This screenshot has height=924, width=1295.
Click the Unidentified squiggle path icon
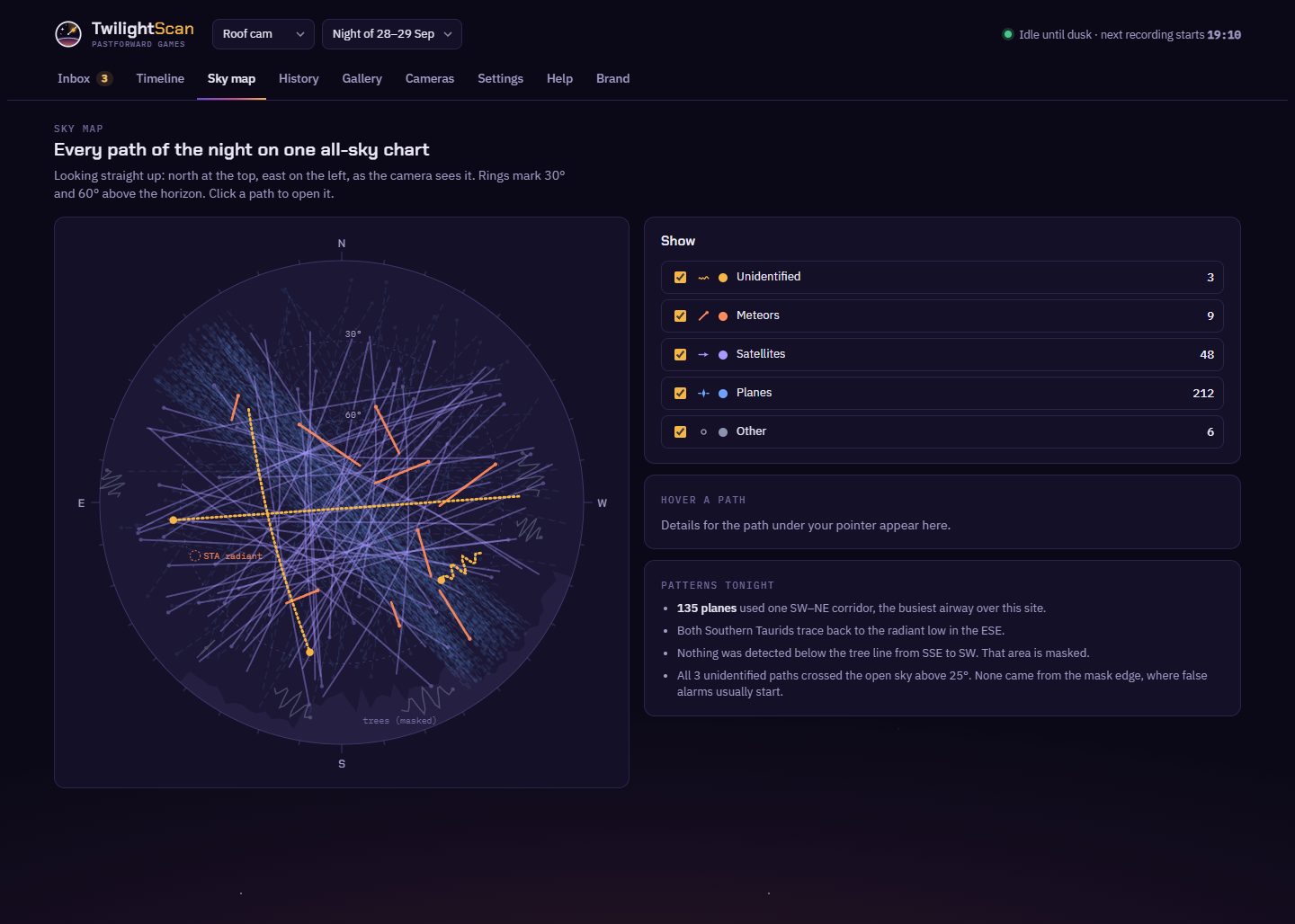point(703,277)
